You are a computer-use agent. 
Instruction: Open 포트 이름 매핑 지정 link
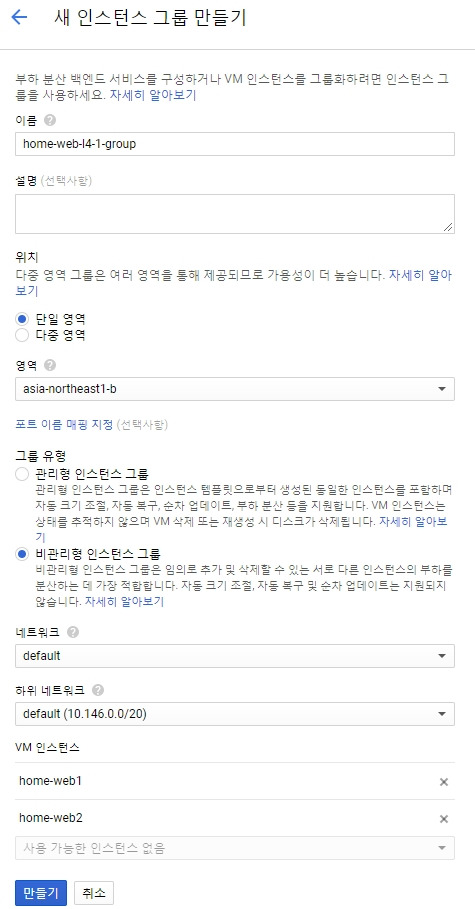click(x=64, y=425)
